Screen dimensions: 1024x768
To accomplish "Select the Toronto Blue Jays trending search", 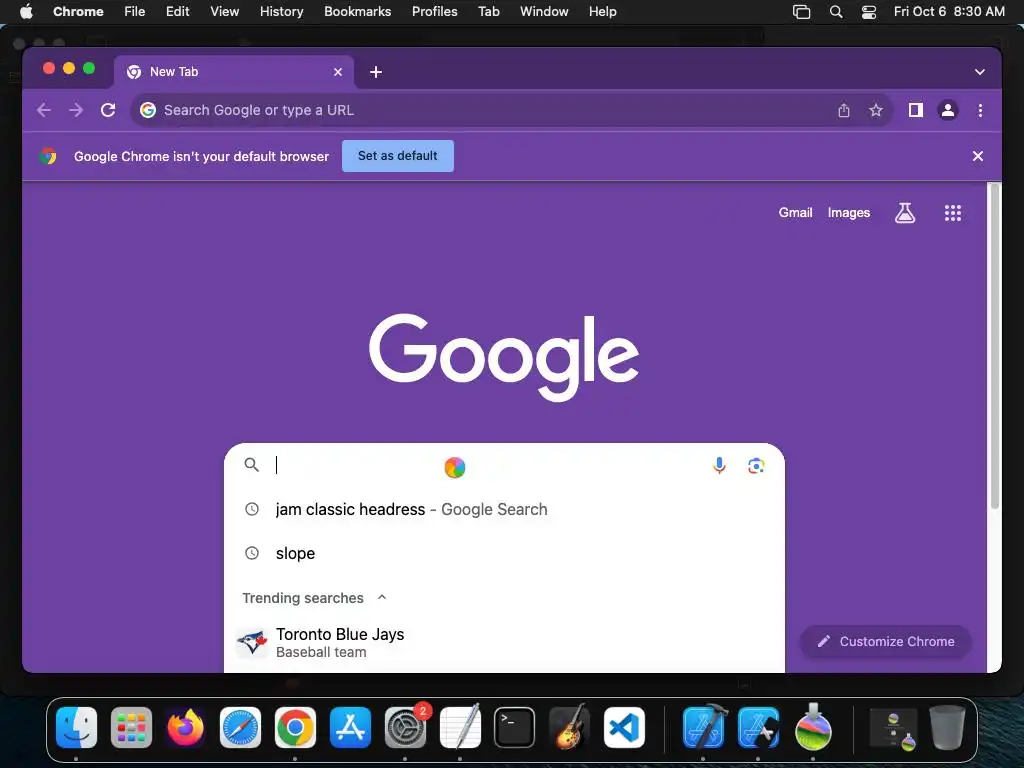I will pyautogui.click(x=504, y=643).
